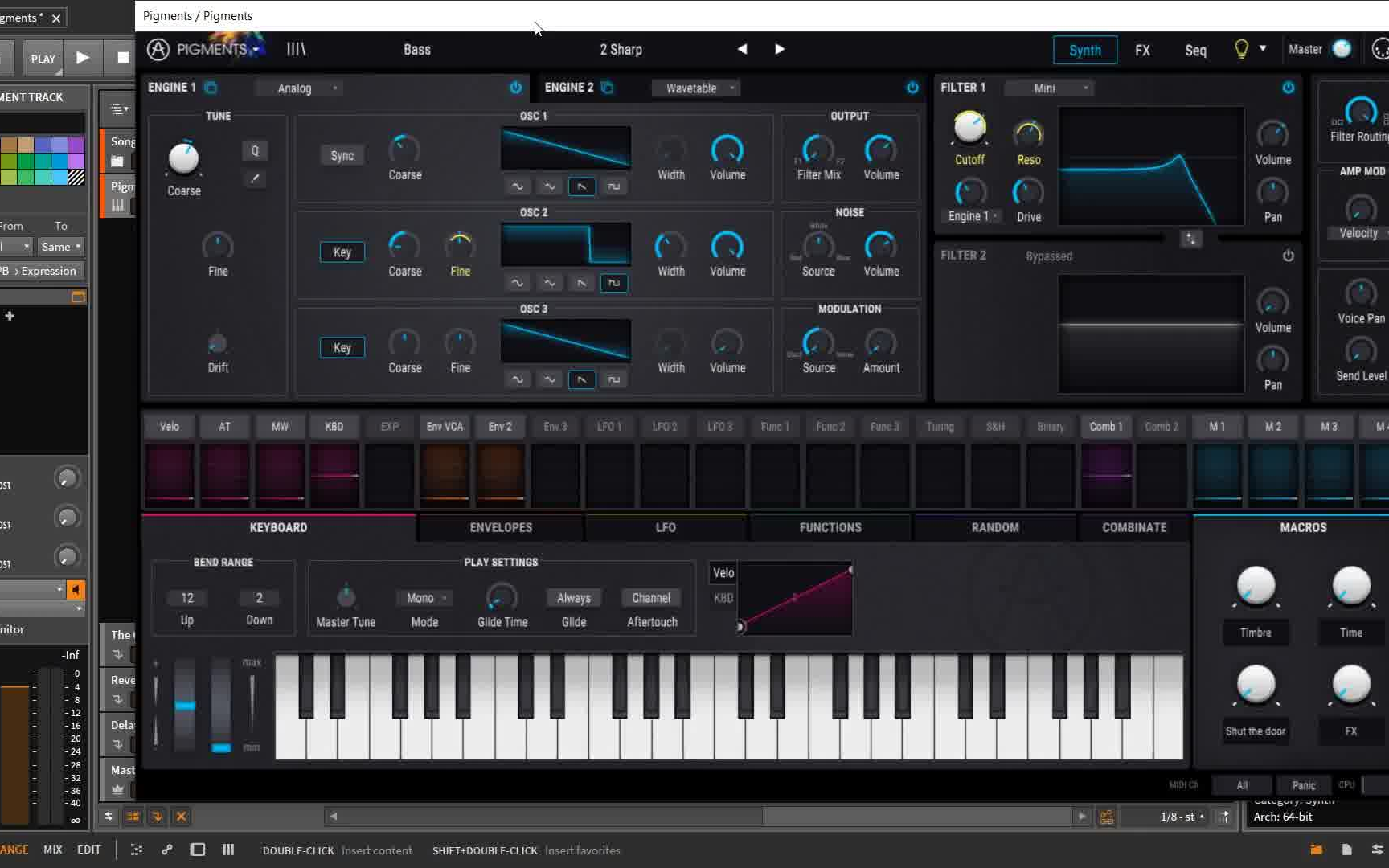Click the Always glide button
Image resolution: width=1389 pixels, height=868 pixels.
tap(574, 598)
